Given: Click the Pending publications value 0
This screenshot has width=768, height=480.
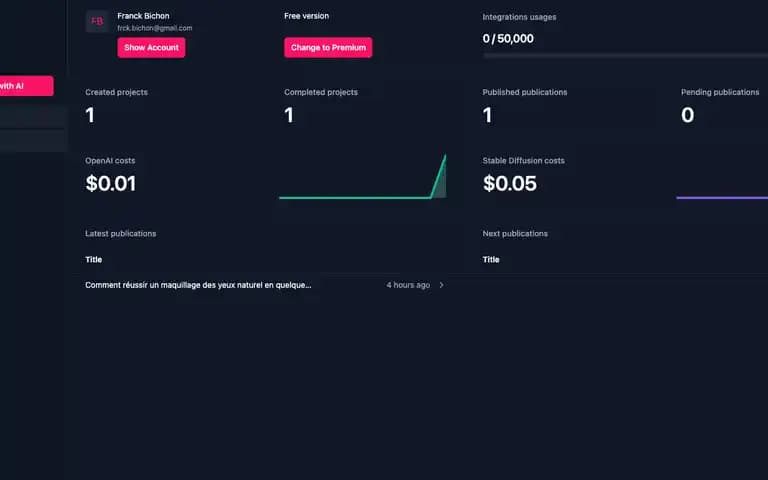Looking at the screenshot, I should tap(688, 115).
